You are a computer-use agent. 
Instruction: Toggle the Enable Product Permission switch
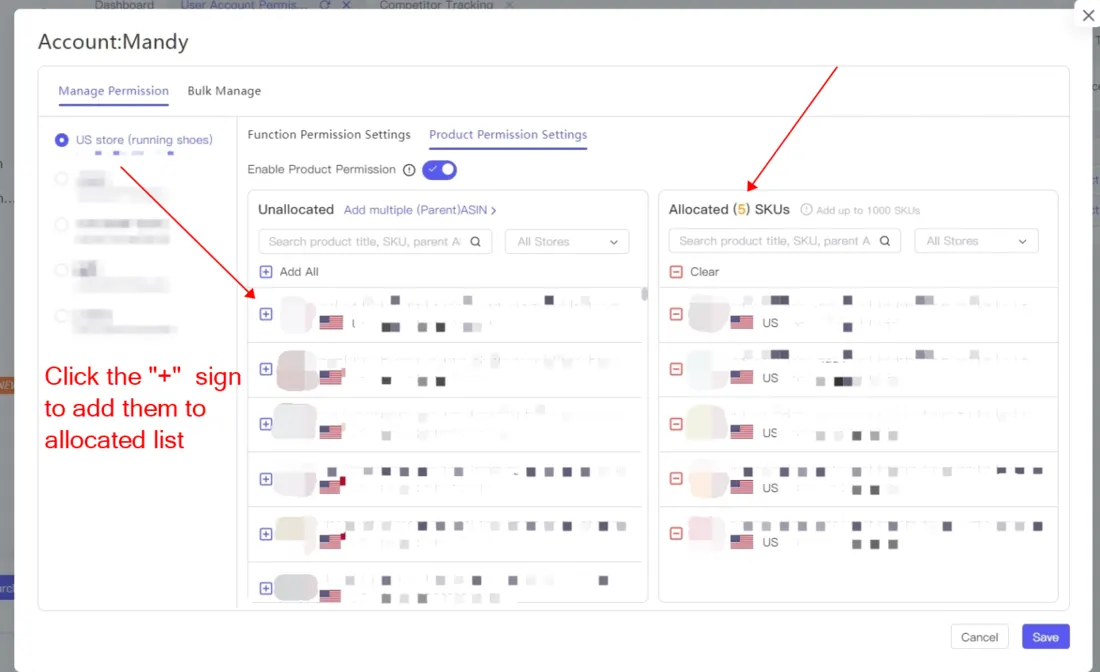pyautogui.click(x=440, y=170)
